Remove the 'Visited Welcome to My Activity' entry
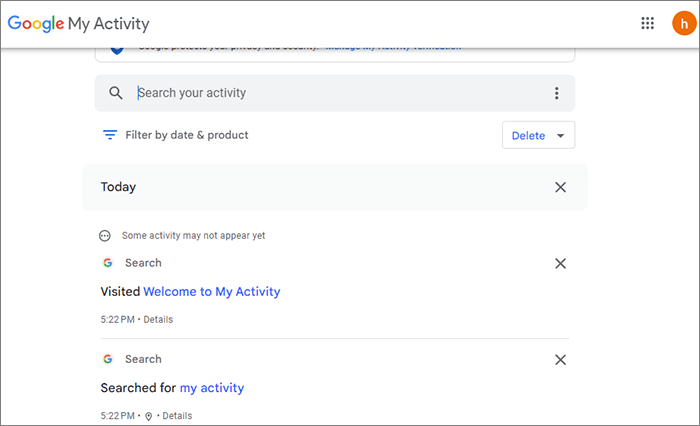 click(560, 263)
